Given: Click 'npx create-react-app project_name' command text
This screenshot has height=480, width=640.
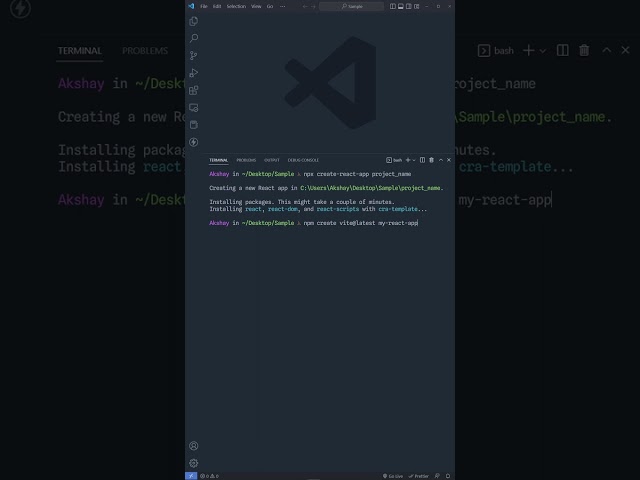Looking at the screenshot, I should [x=357, y=174].
